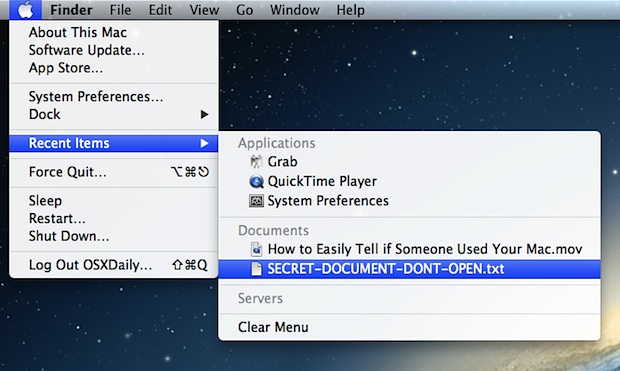620x371 pixels.
Task: Open the File menu
Action: pyautogui.click(x=120, y=10)
